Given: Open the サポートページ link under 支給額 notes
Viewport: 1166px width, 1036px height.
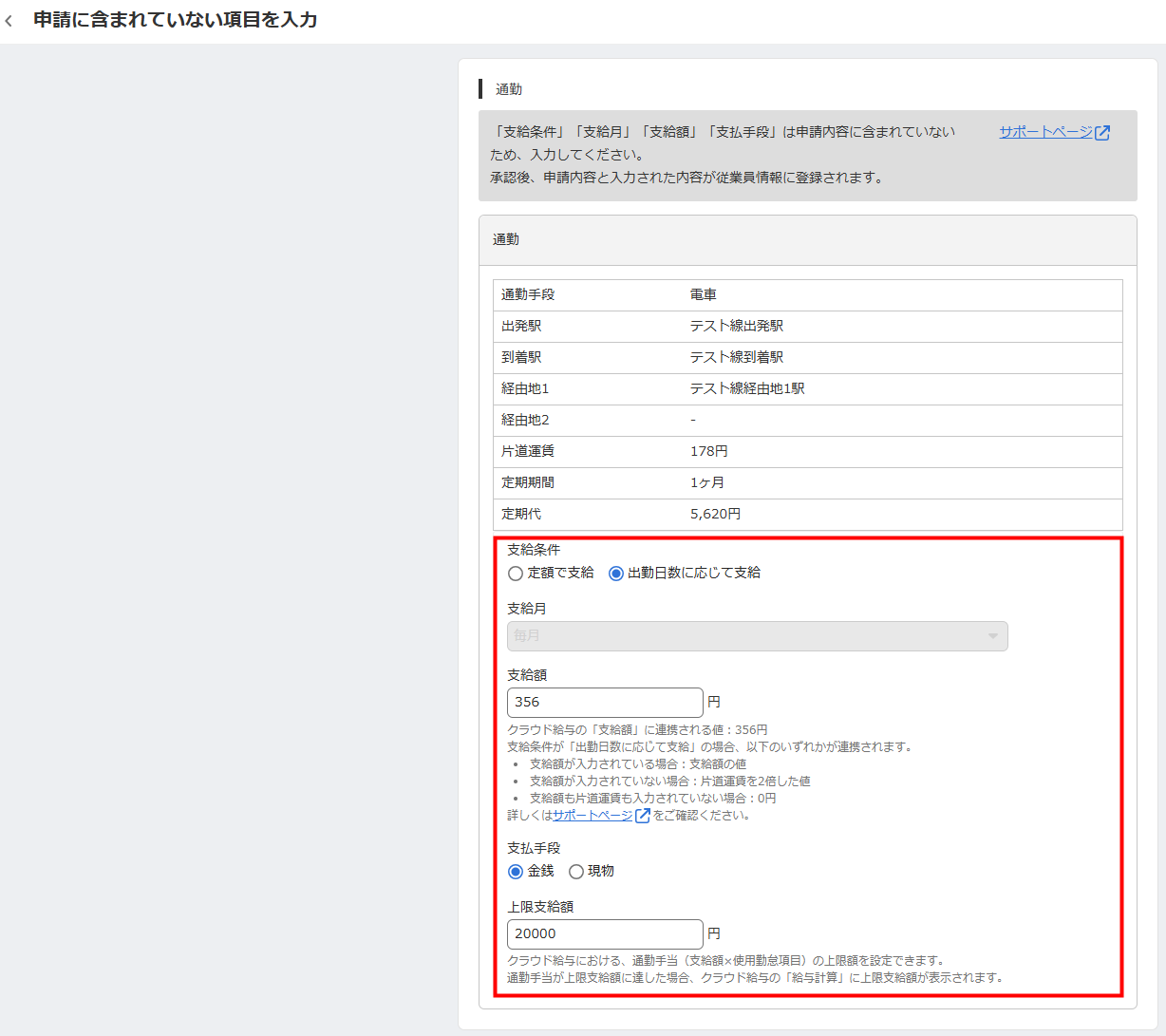Looking at the screenshot, I should click(x=592, y=816).
